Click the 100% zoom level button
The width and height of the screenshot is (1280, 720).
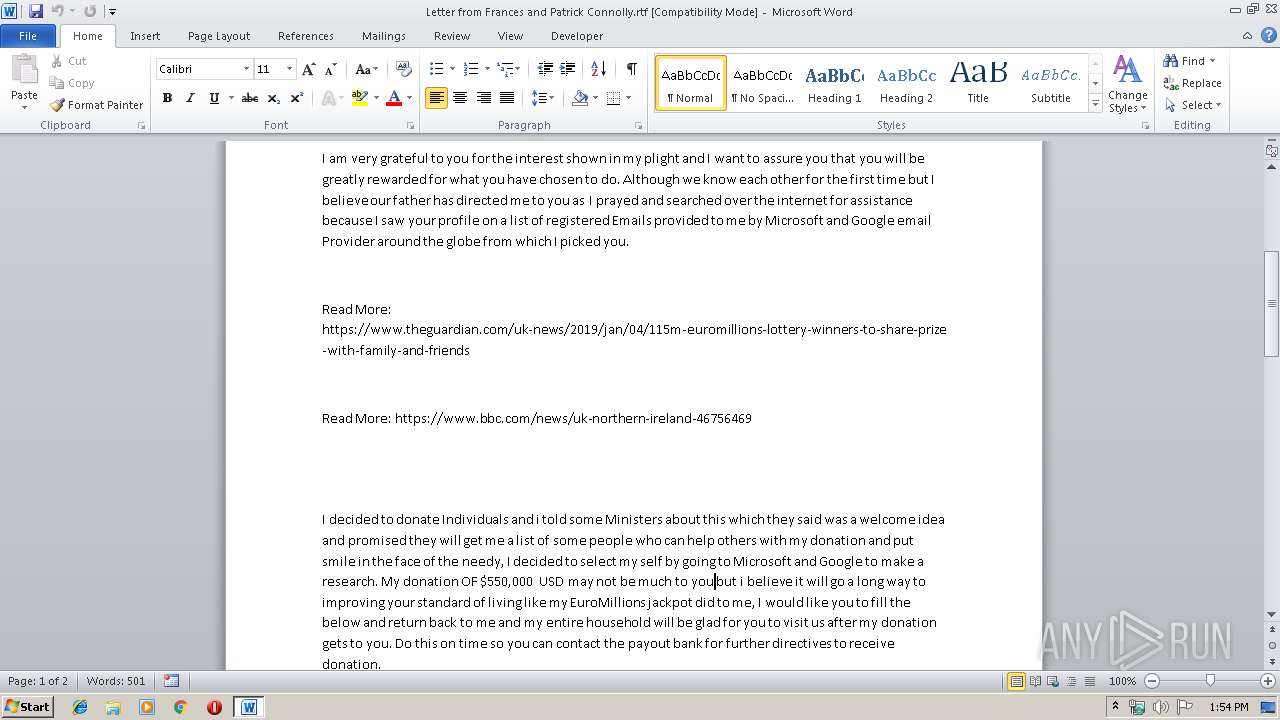(1122, 681)
